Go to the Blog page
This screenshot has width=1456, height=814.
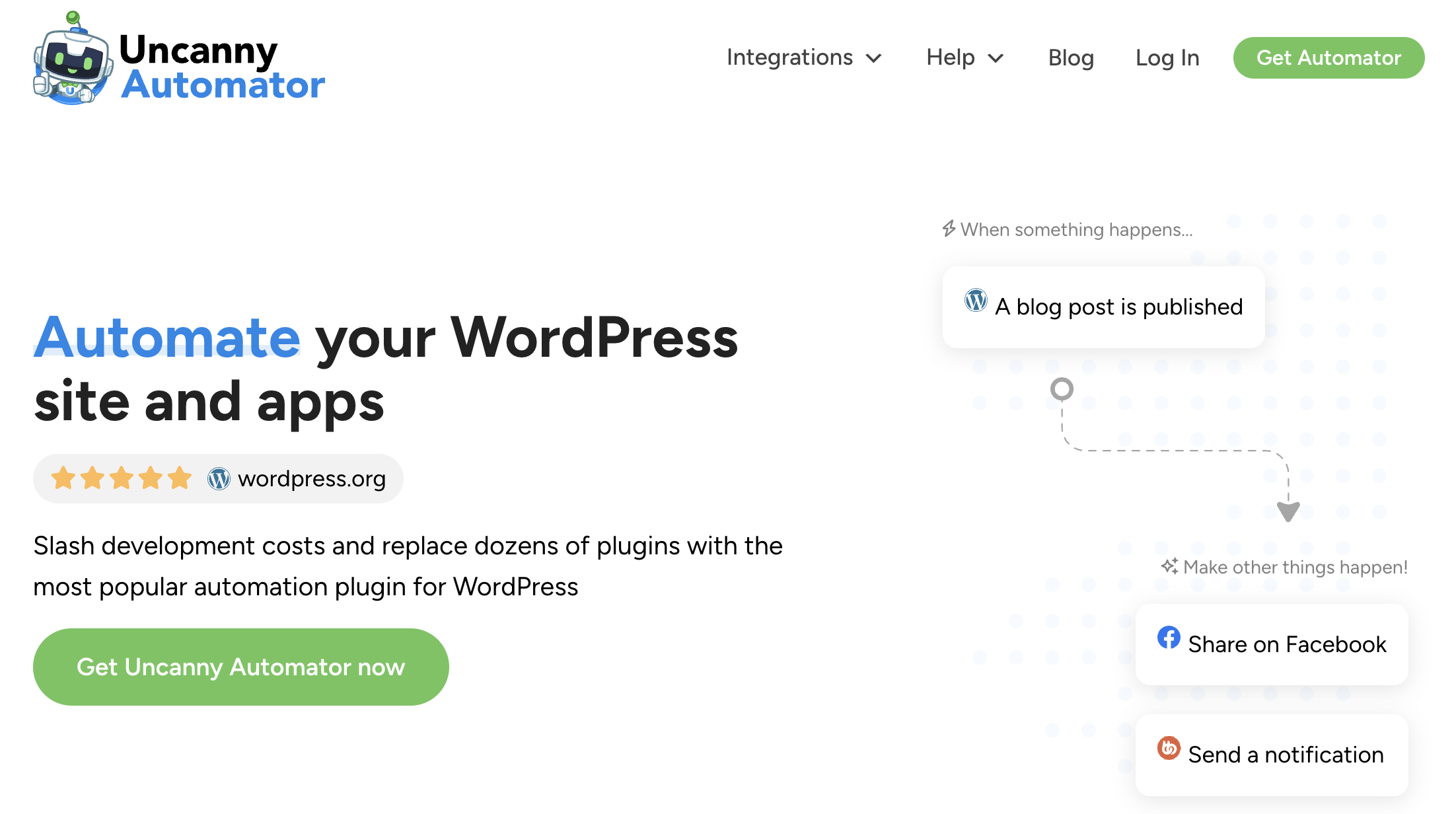coord(1071,57)
